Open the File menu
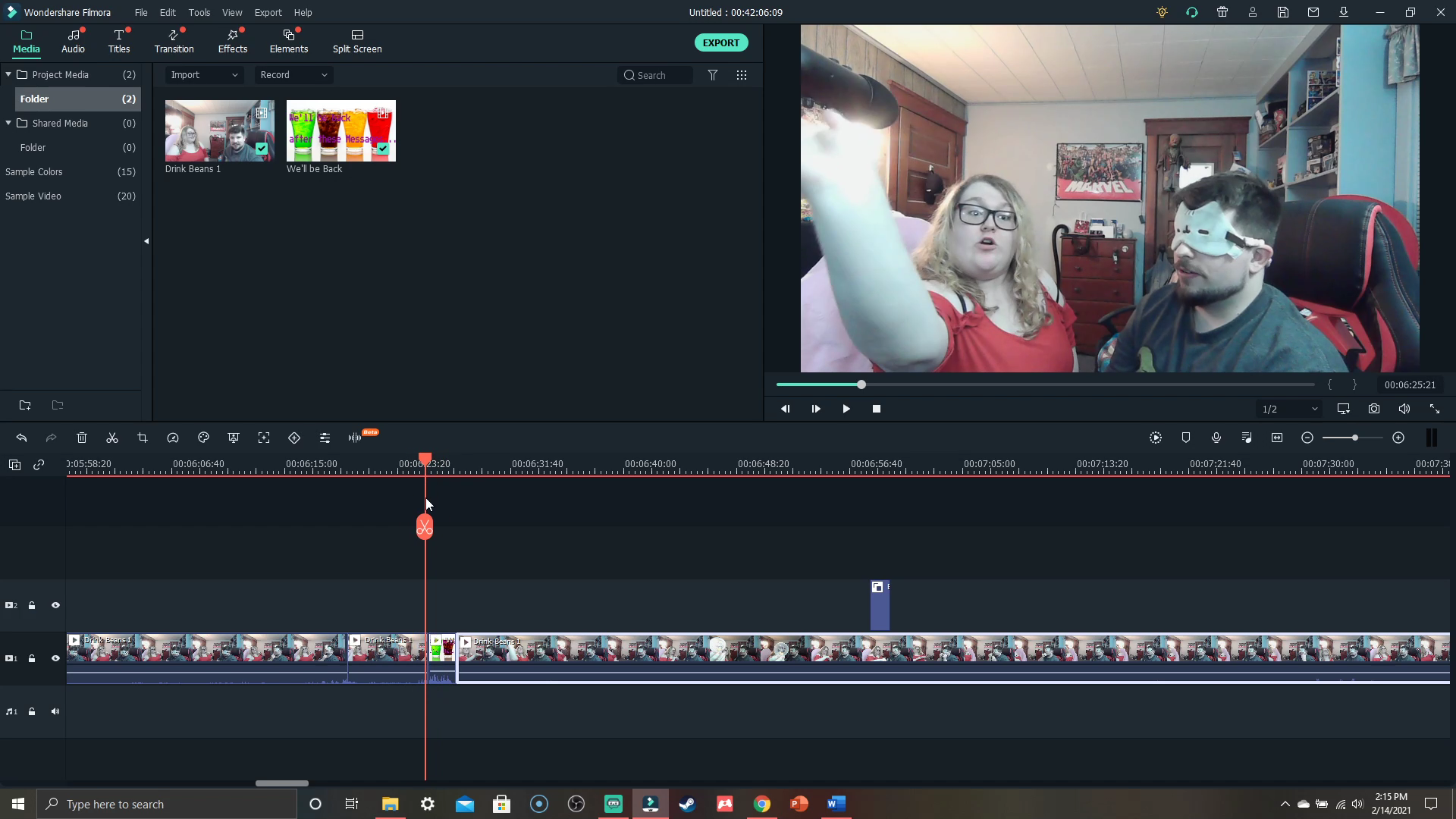Image resolution: width=1456 pixels, height=819 pixels. pos(141,12)
